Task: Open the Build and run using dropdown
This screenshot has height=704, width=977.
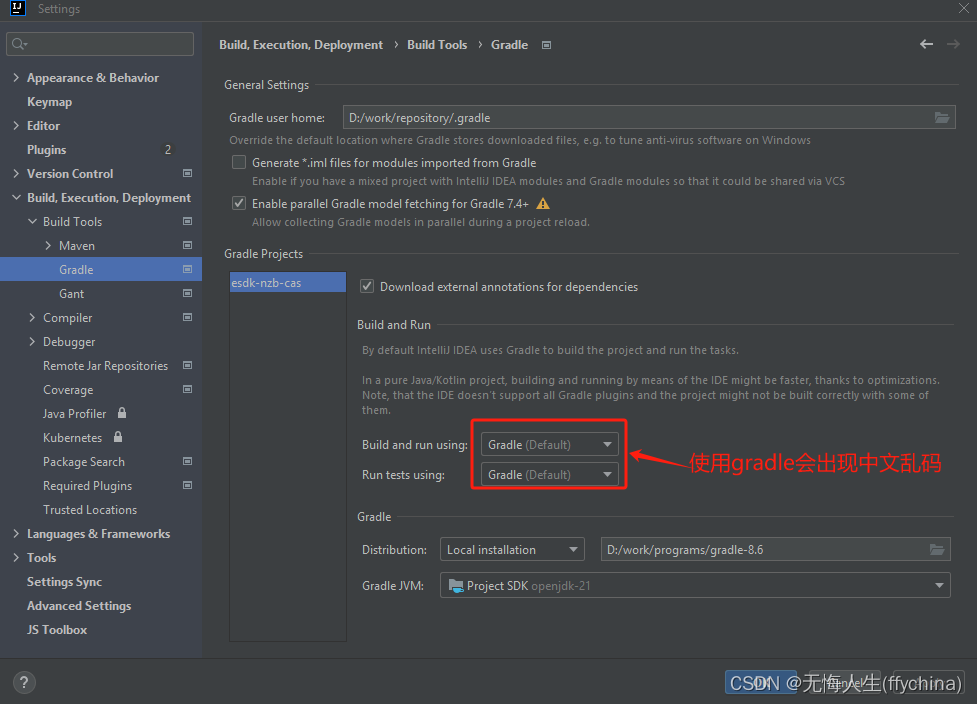Action: pyautogui.click(x=550, y=445)
